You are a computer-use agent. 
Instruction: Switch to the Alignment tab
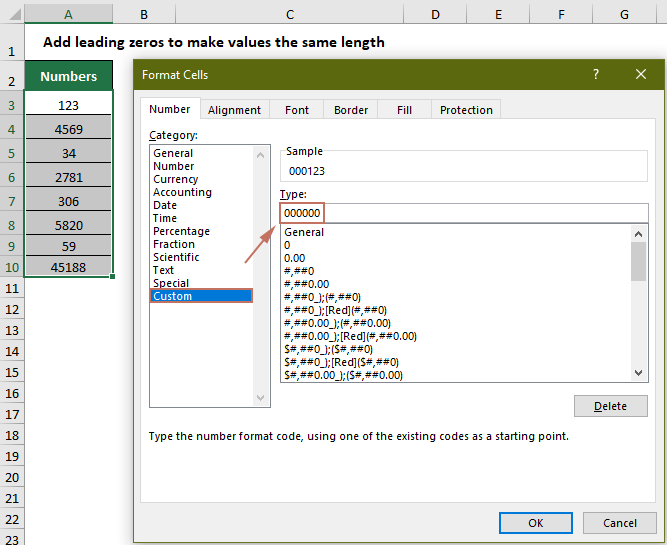click(x=234, y=110)
